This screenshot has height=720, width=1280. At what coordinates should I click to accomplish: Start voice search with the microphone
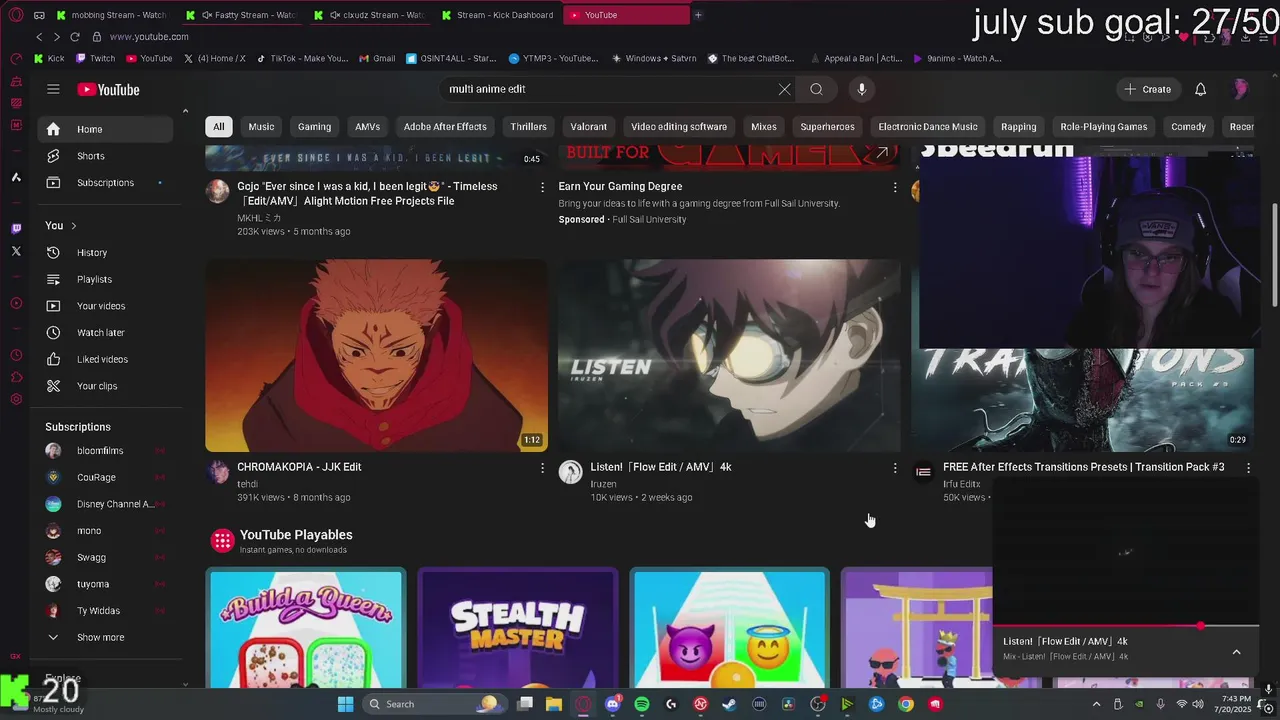tap(861, 89)
